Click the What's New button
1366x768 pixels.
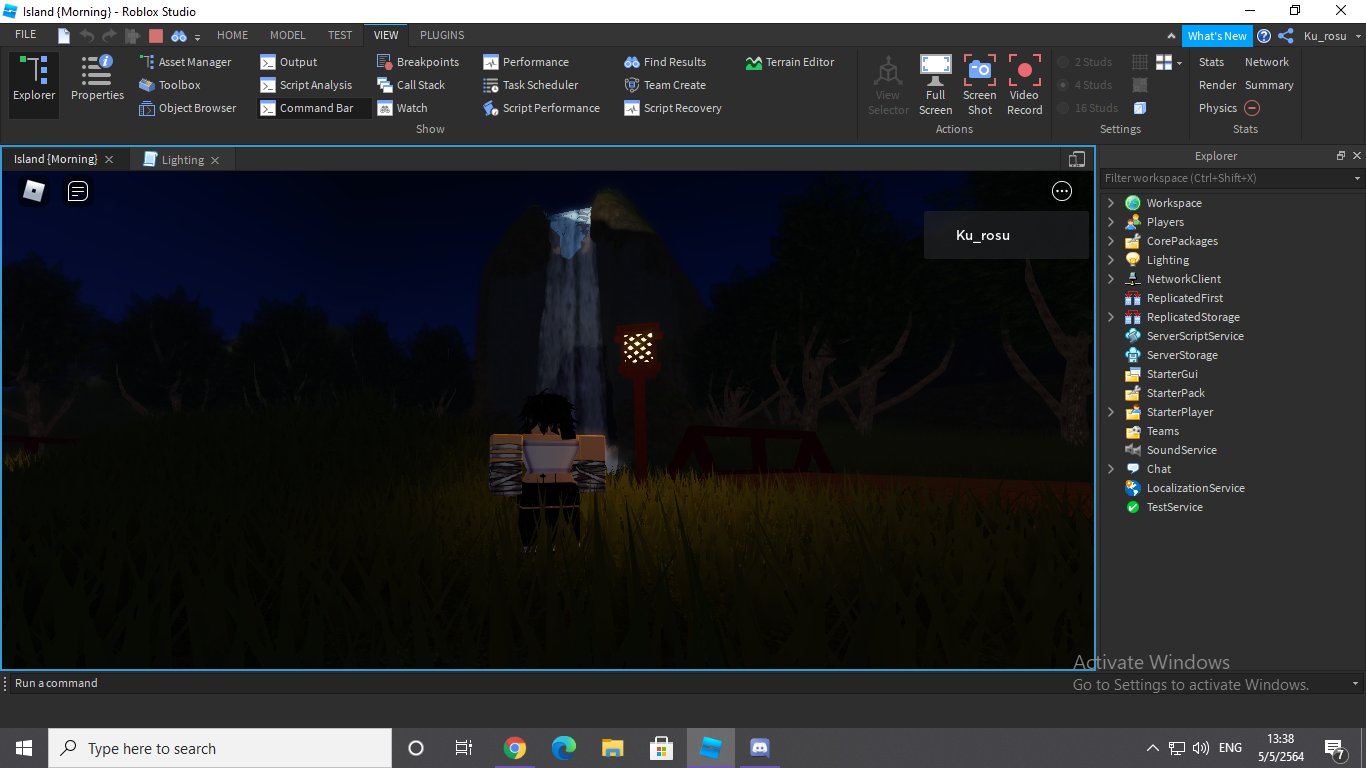point(1217,36)
